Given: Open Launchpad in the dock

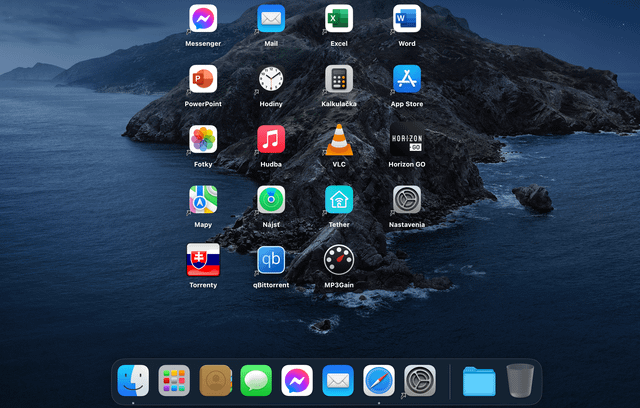Looking at the screenshot, I should point(174,380).
